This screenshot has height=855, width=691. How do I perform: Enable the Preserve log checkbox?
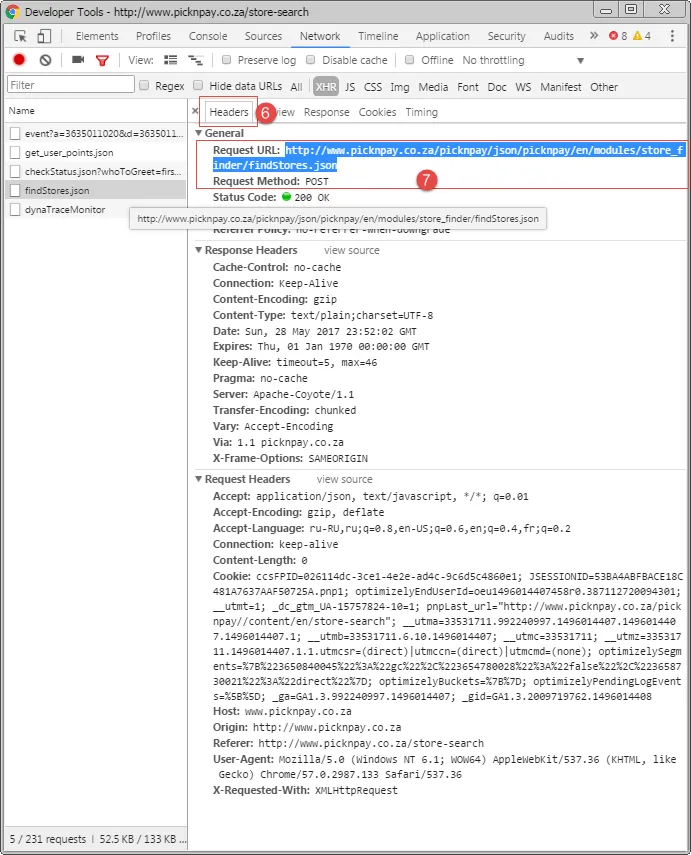[226, 59]
